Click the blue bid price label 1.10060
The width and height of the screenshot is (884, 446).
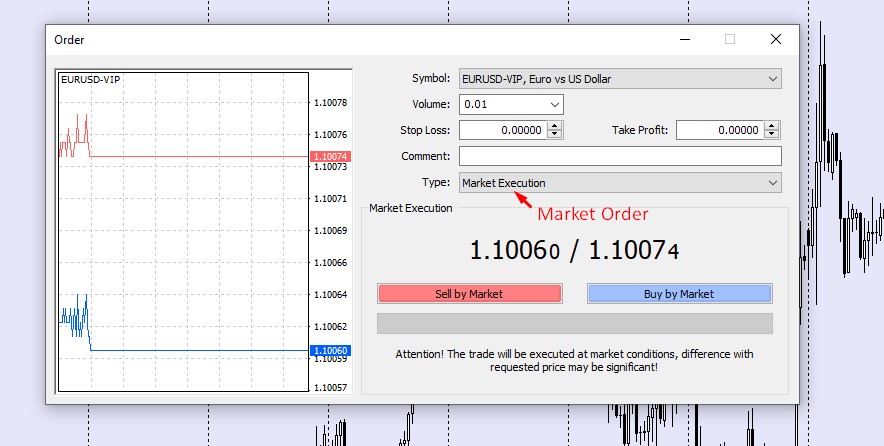point(329,351)
